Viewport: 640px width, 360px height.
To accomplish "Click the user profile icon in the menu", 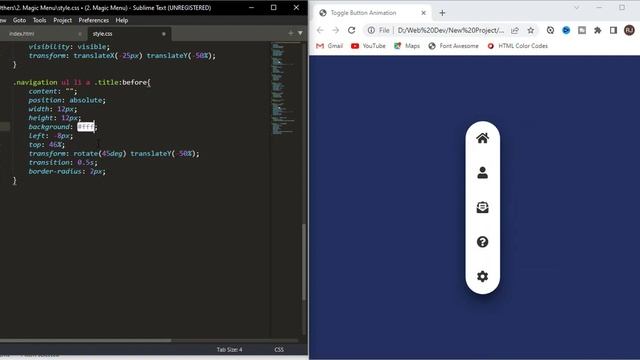I will [482, 173].
